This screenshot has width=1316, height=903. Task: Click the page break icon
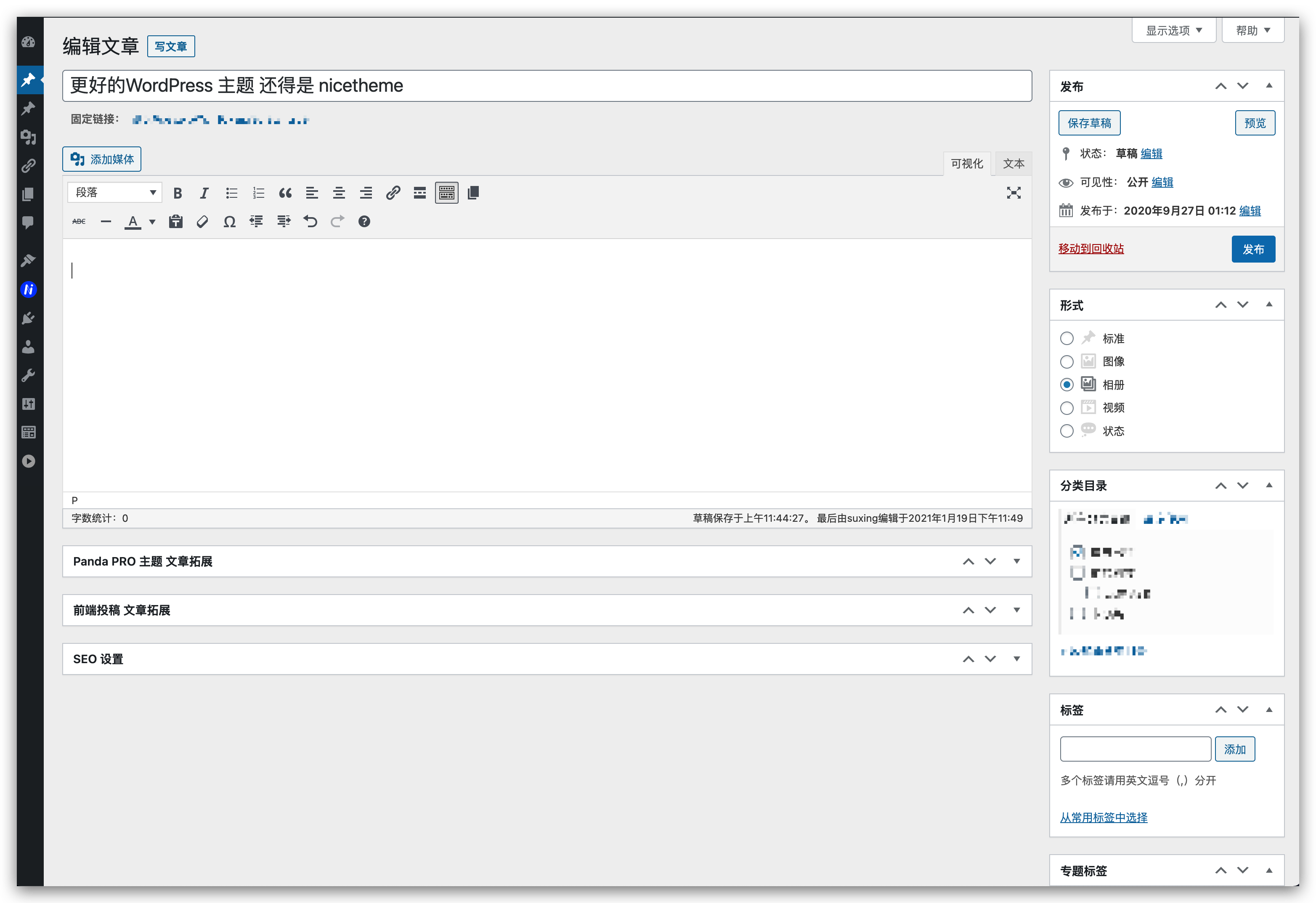click(473, 193)
